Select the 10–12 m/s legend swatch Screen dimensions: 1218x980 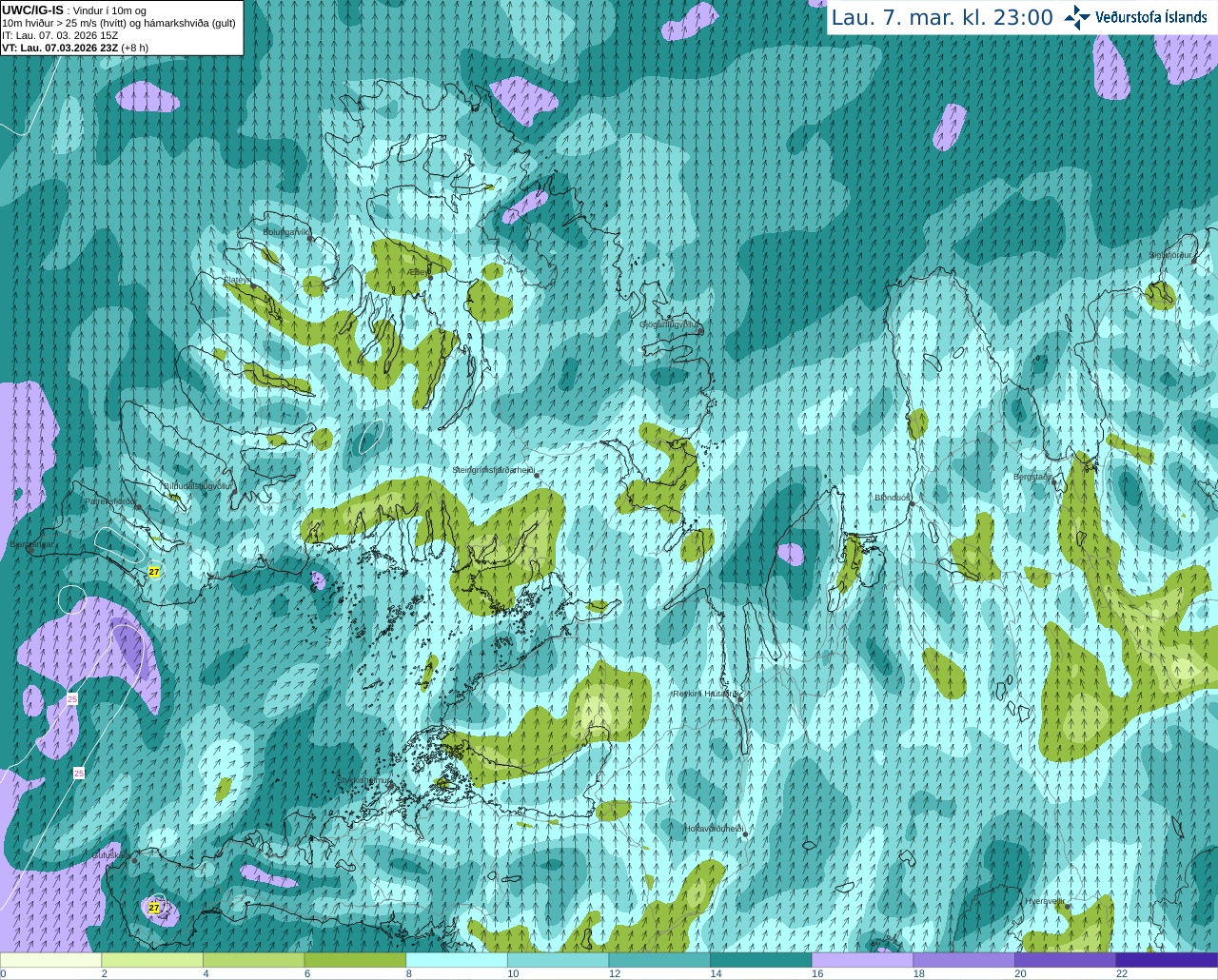tap(558, 960)
